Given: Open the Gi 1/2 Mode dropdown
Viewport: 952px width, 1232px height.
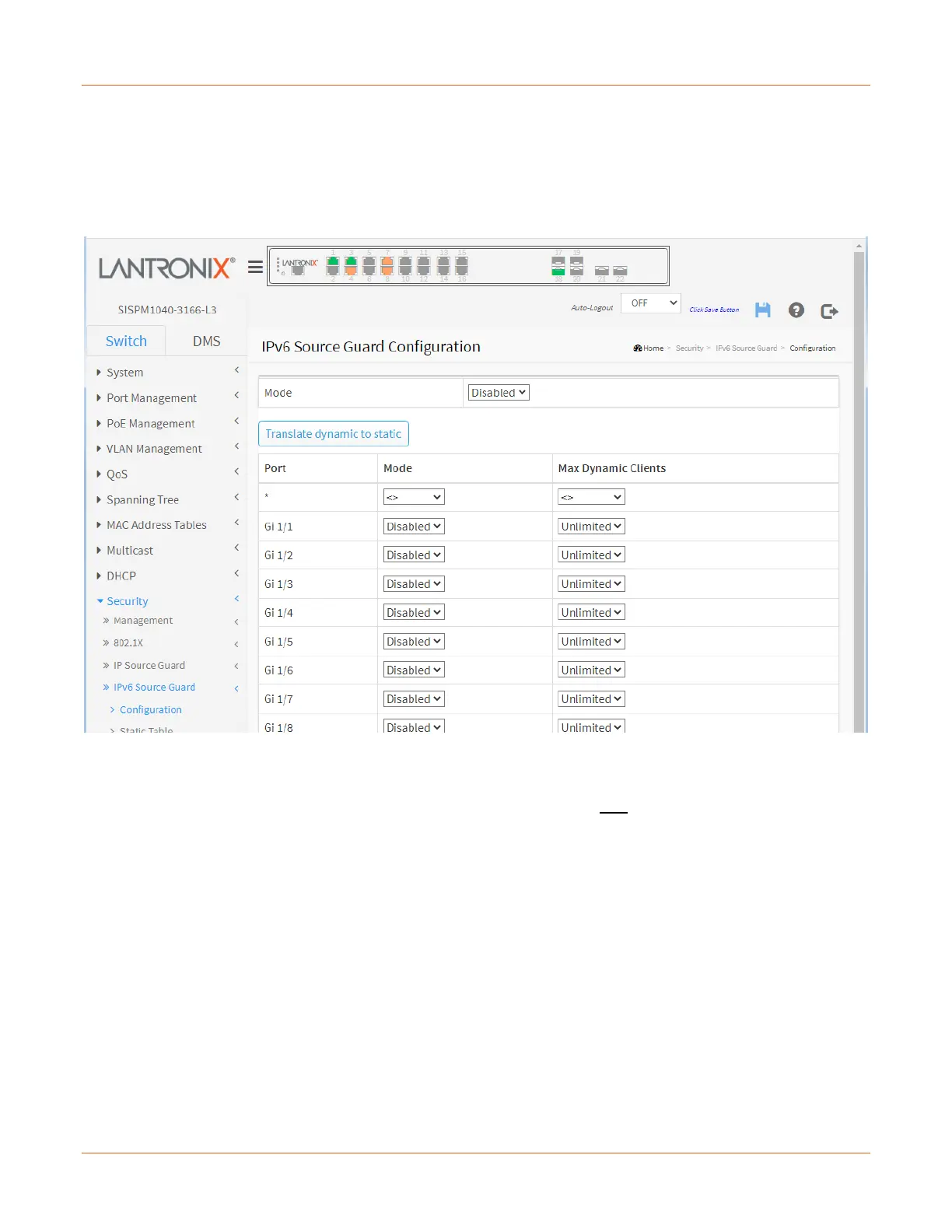Looking at the screenshot, I should pyautogui.click(x=414, y=555).
